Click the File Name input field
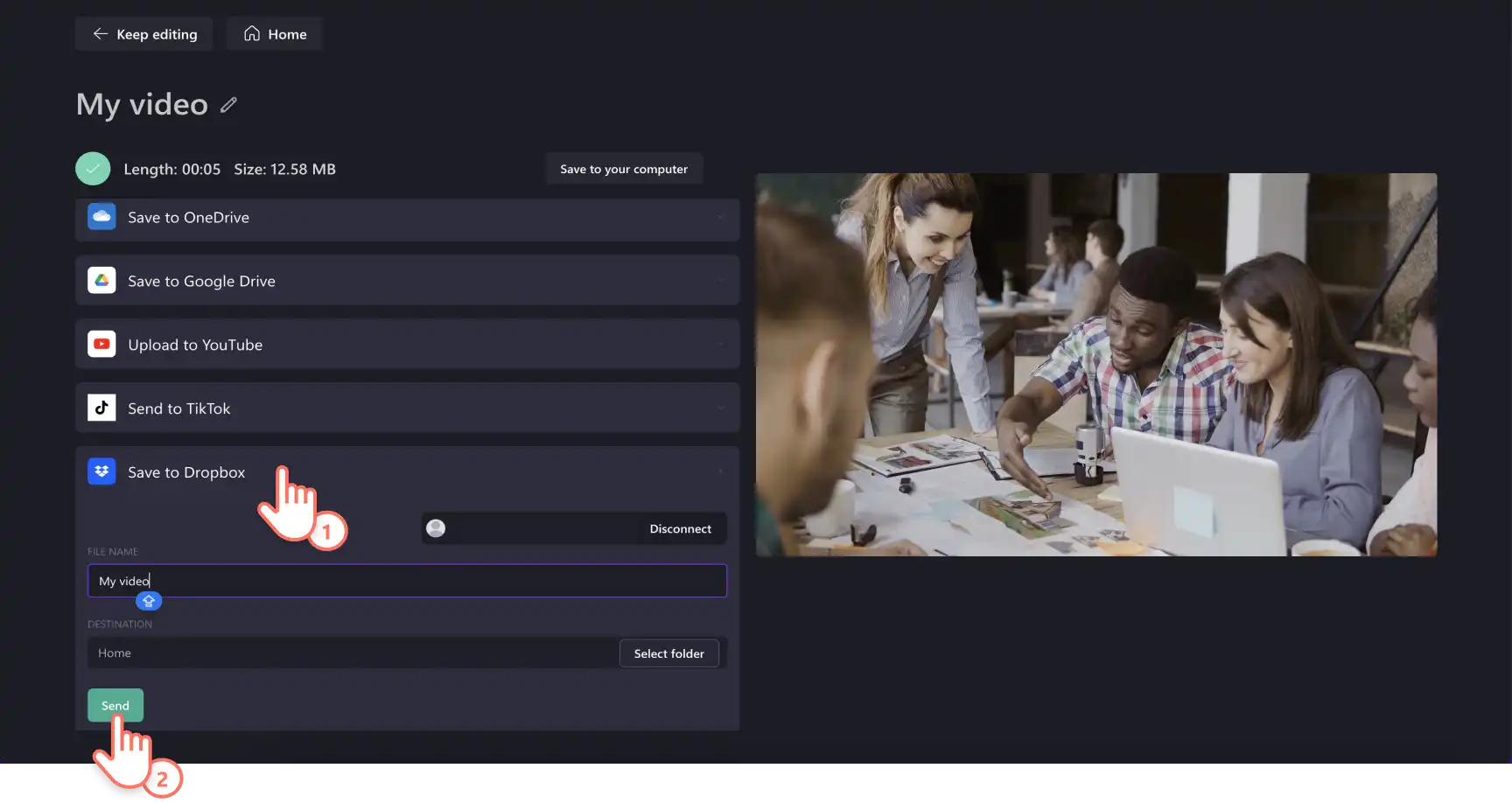Viewport: 1512px width, 803px height. tap(407, 581)
